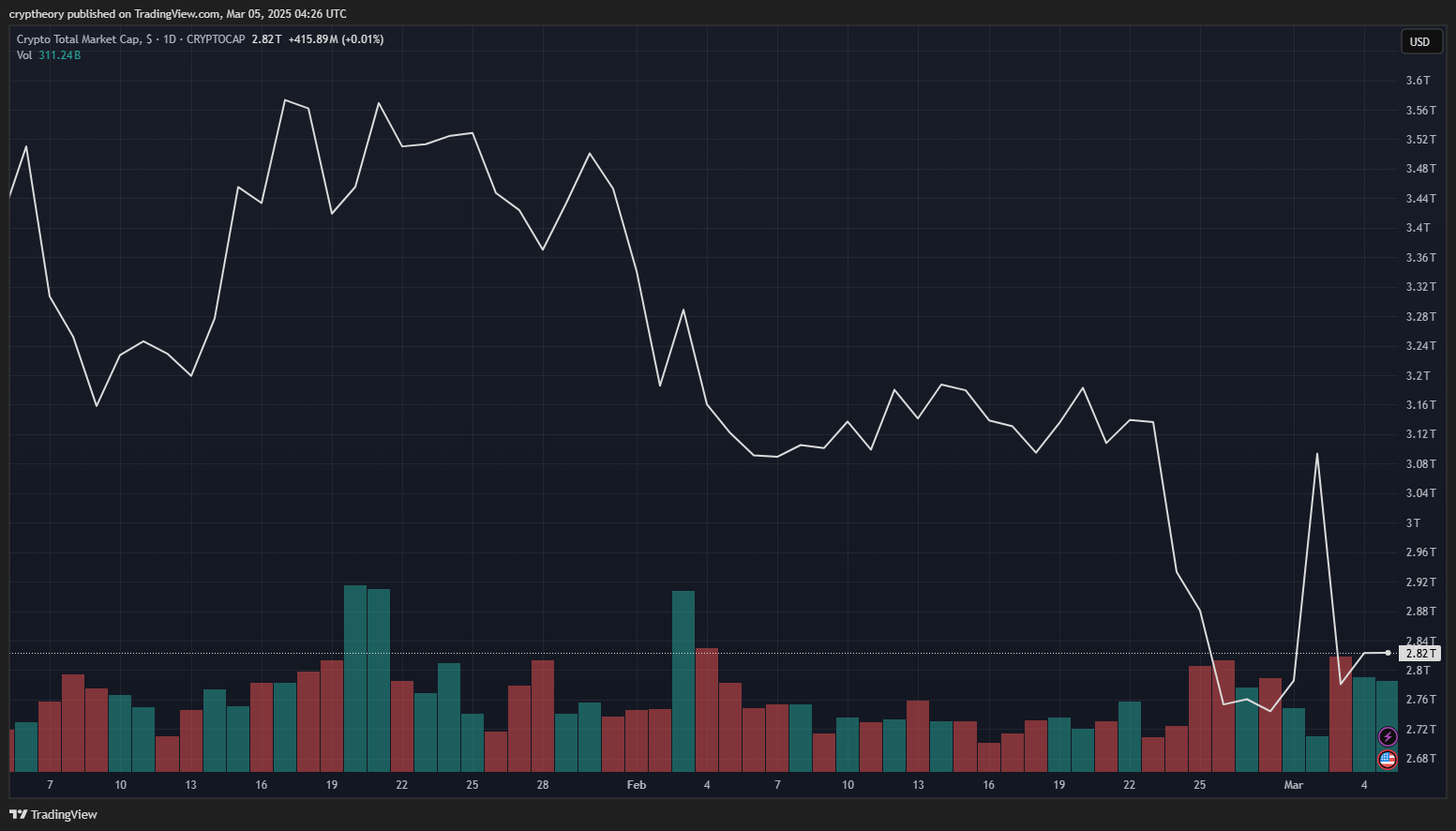The image size is (1456, 831).
Task: Click the cryptheory published header text
Action: pos(177,14)
